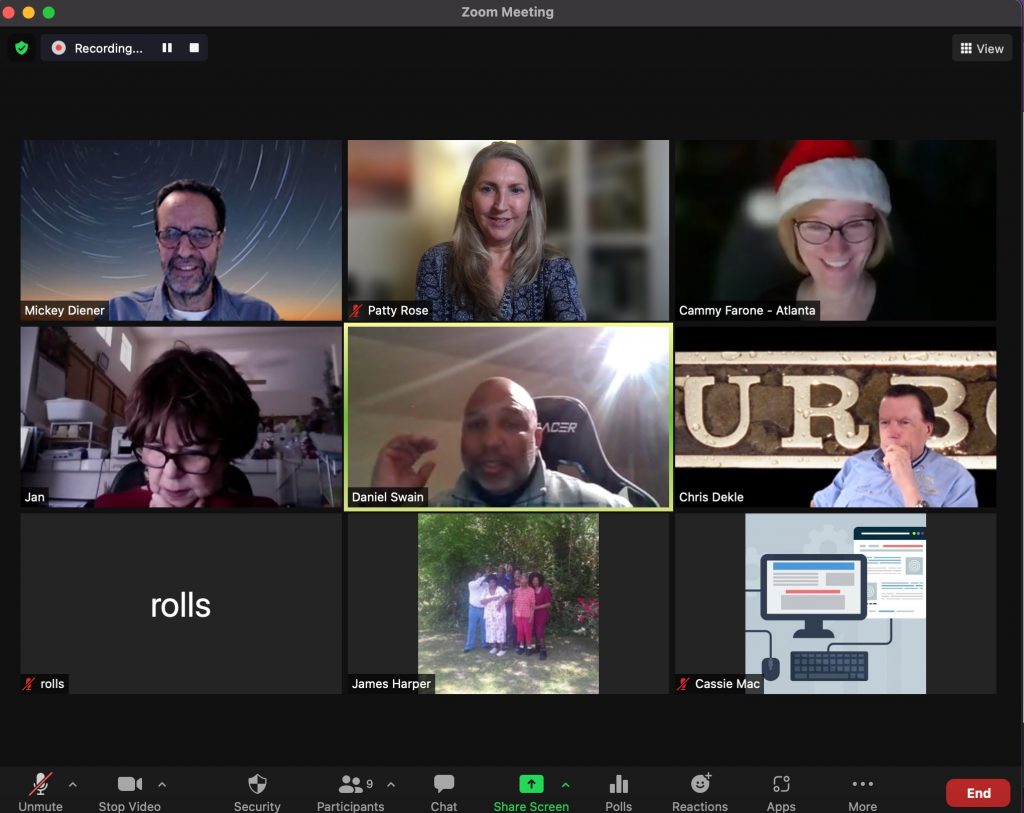Pause the meeting recording
This screenshot has height=813, width=1024.
167,47
